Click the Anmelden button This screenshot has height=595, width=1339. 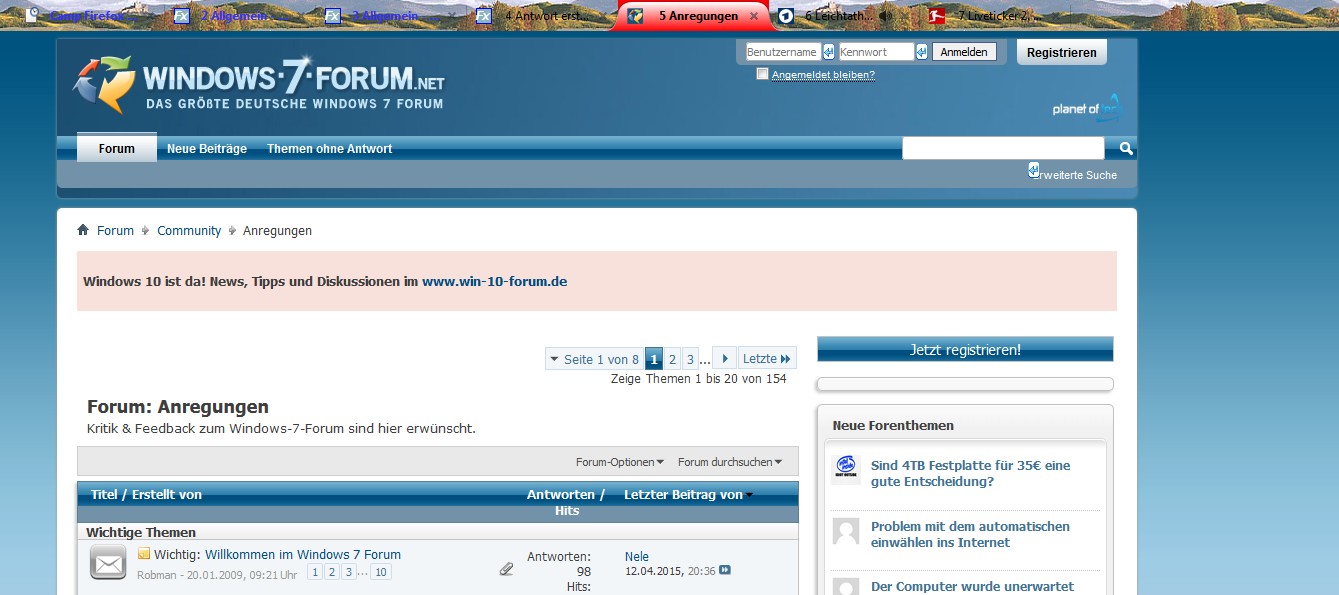point(964,52)
